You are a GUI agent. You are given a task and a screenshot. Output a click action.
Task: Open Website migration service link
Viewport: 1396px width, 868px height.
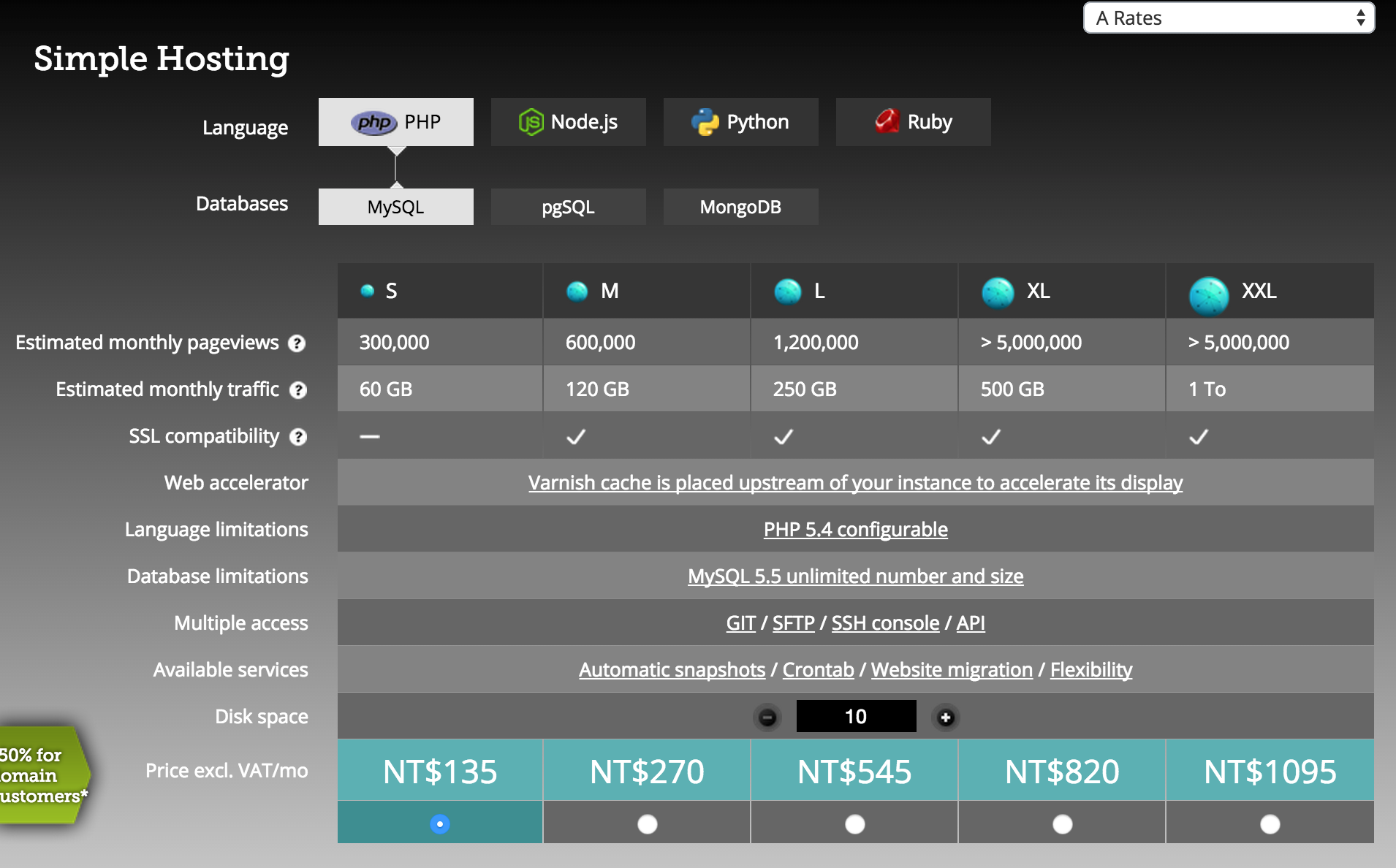pos(952,670)
